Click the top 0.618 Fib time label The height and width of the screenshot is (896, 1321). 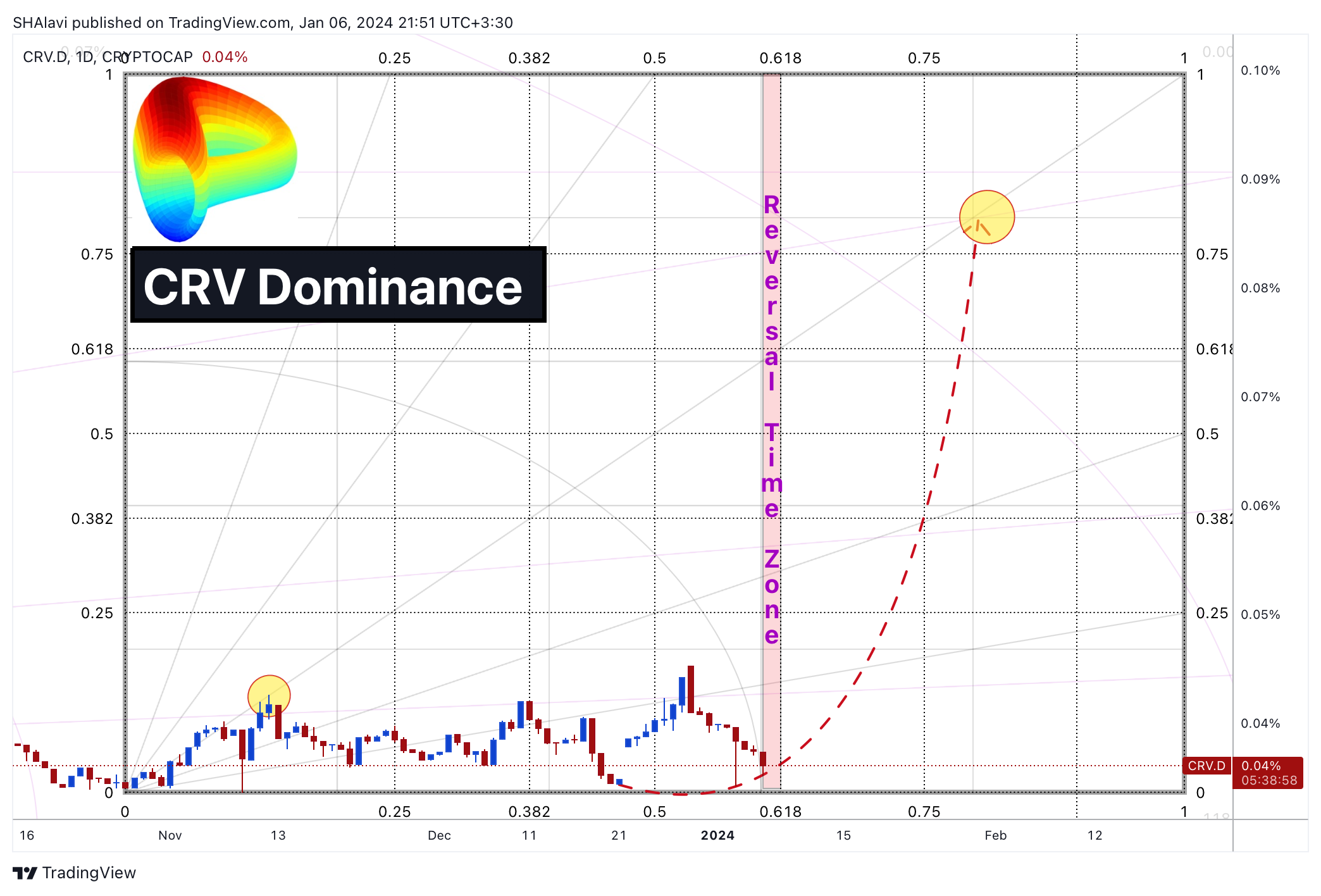pyautogui.click(x=781, y=58)
